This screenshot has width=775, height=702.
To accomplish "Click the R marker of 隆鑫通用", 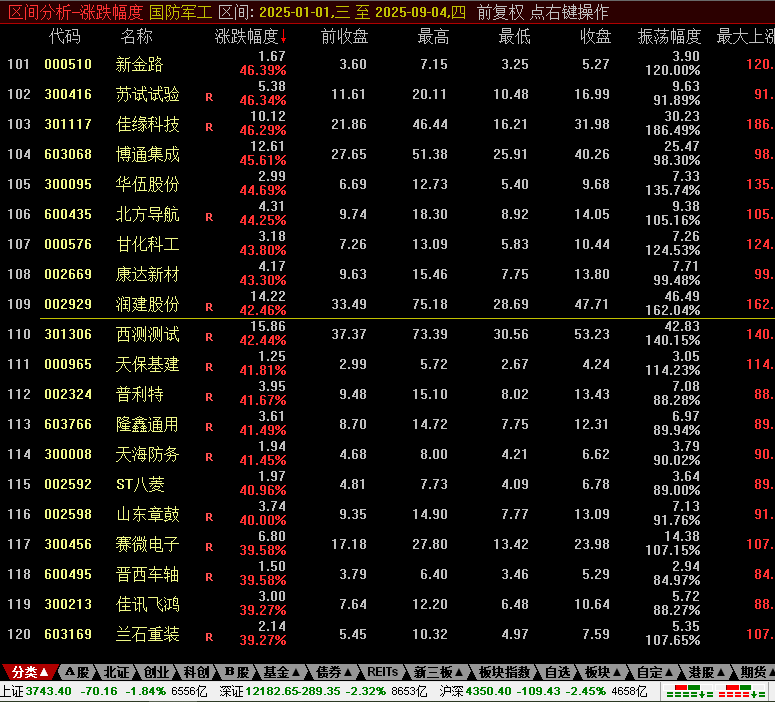I will [x=209, y=427].
